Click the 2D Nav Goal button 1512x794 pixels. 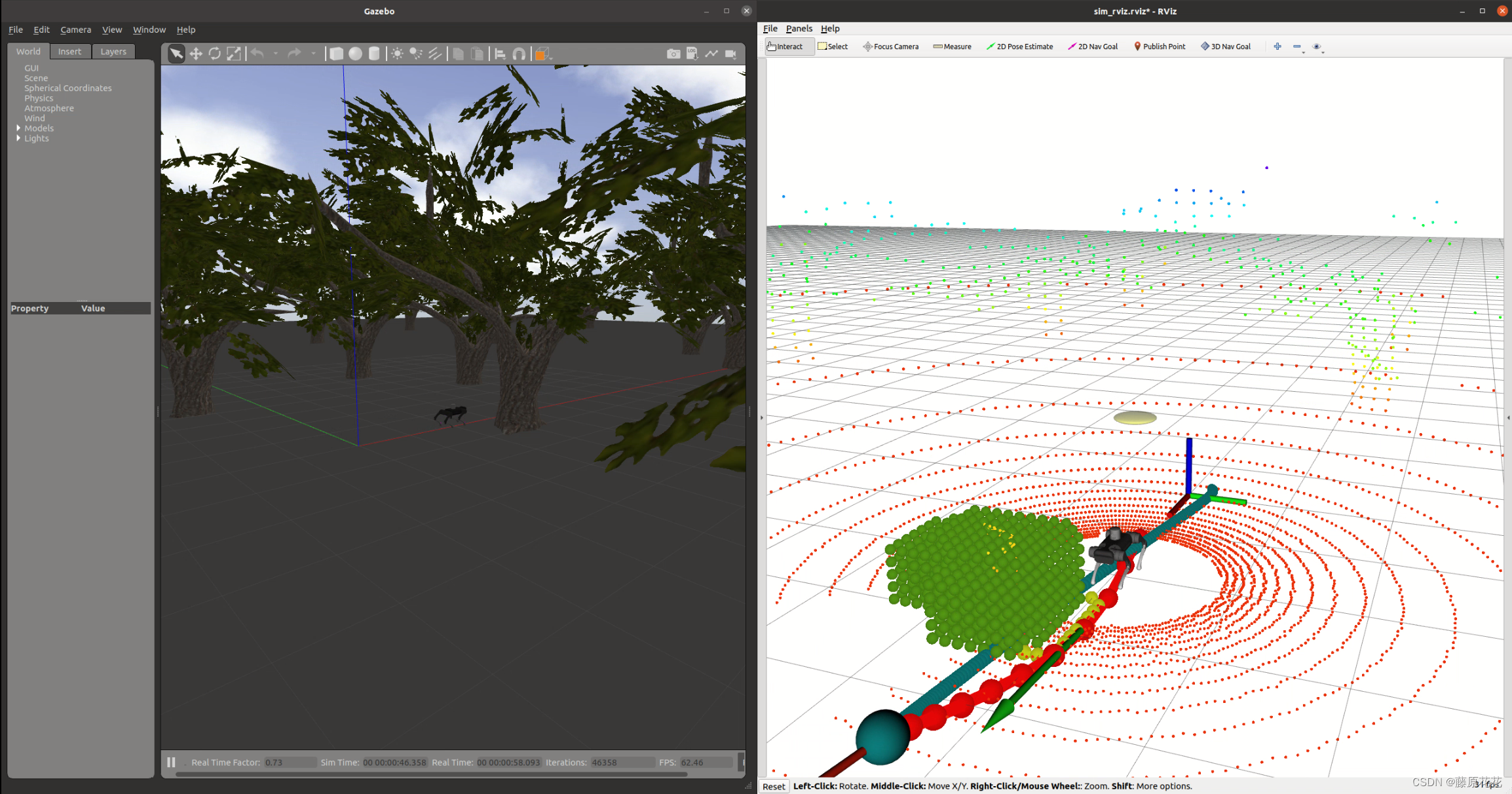click(1093, 47)
